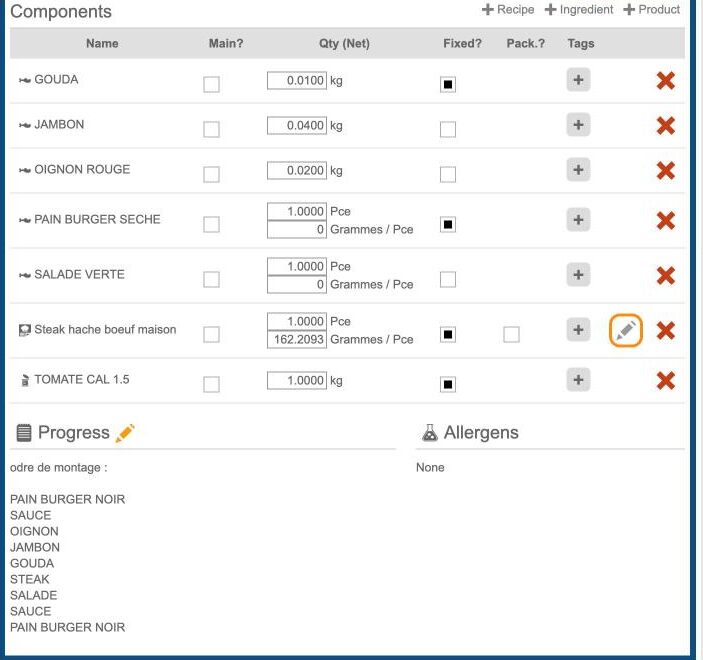Screen dimensions: 703x660
Task: Remove the PAIN BURGER SECHE component
Action: pyautogui.click(x=666, y=220)
